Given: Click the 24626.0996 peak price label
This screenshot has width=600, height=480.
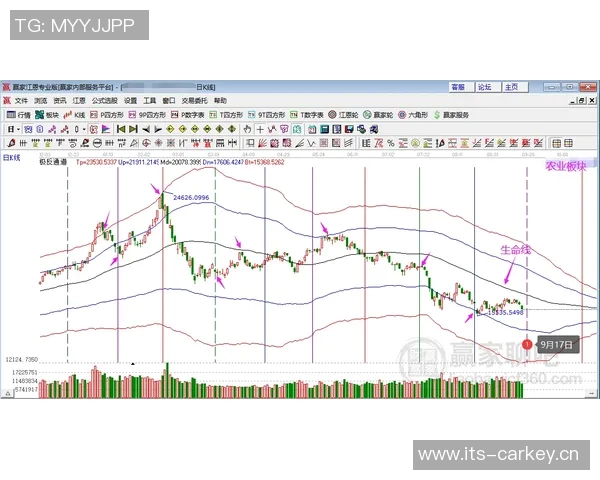Looking at the screenshot, I should (x=191, y=198).
